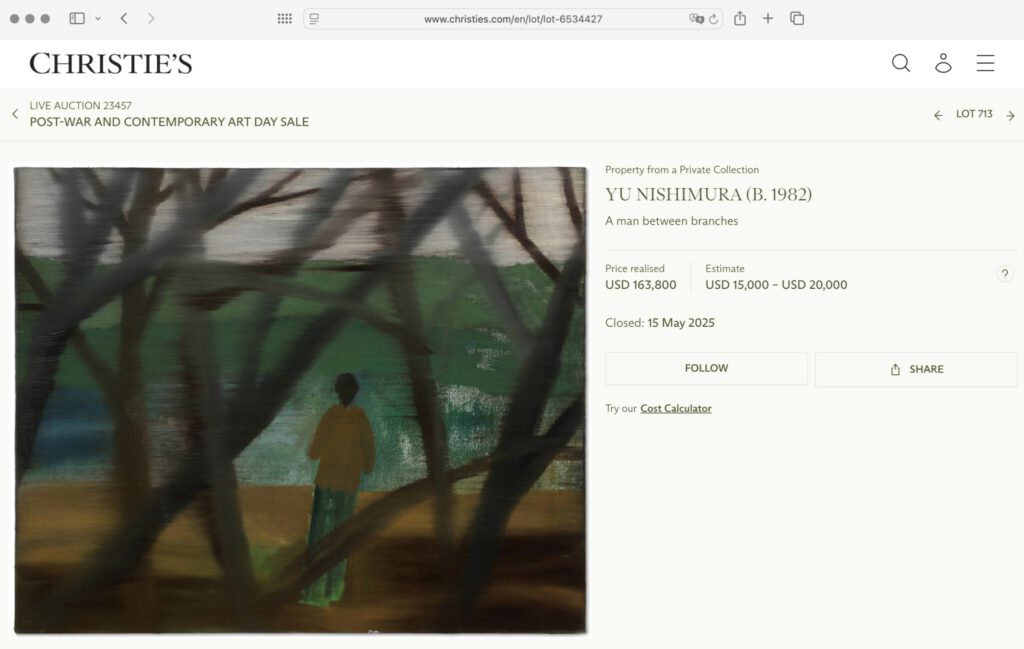
Task: Click the SHARE button
Action: tap(916, 369)
